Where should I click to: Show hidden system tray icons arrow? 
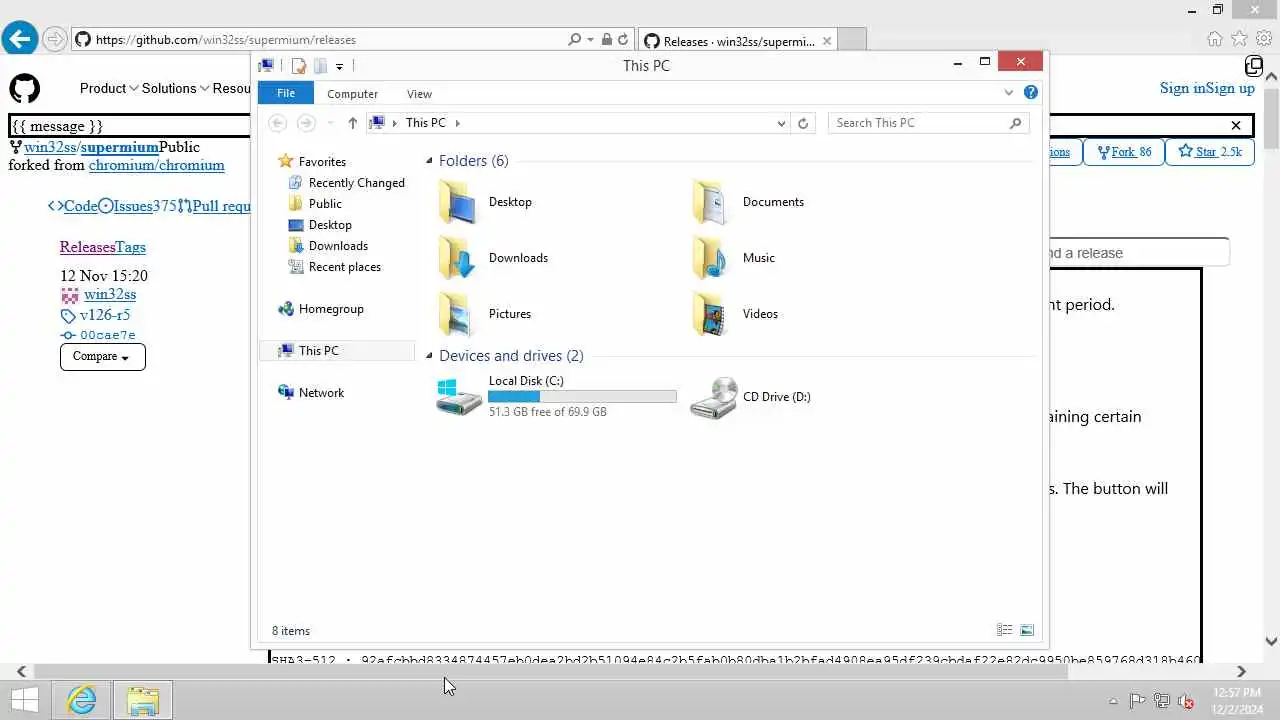pos(1114,701)
